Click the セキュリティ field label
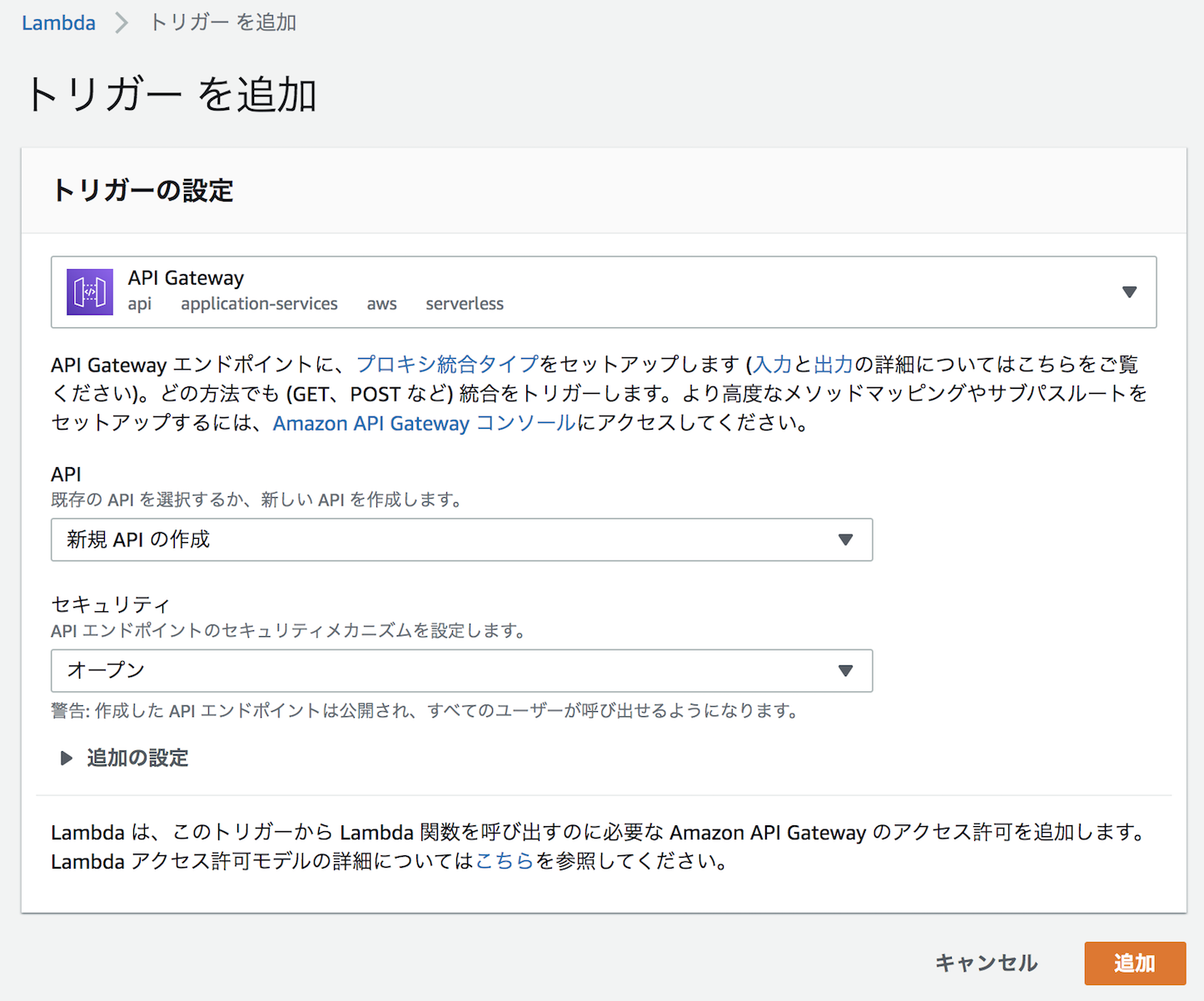Image resolution: width=1204 pixels, height=1001 pixels. [111, 605]
